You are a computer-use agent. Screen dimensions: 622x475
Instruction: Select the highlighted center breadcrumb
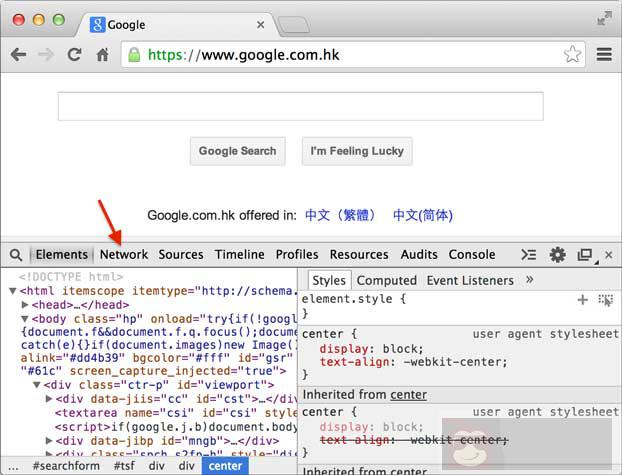click(225, 465)
